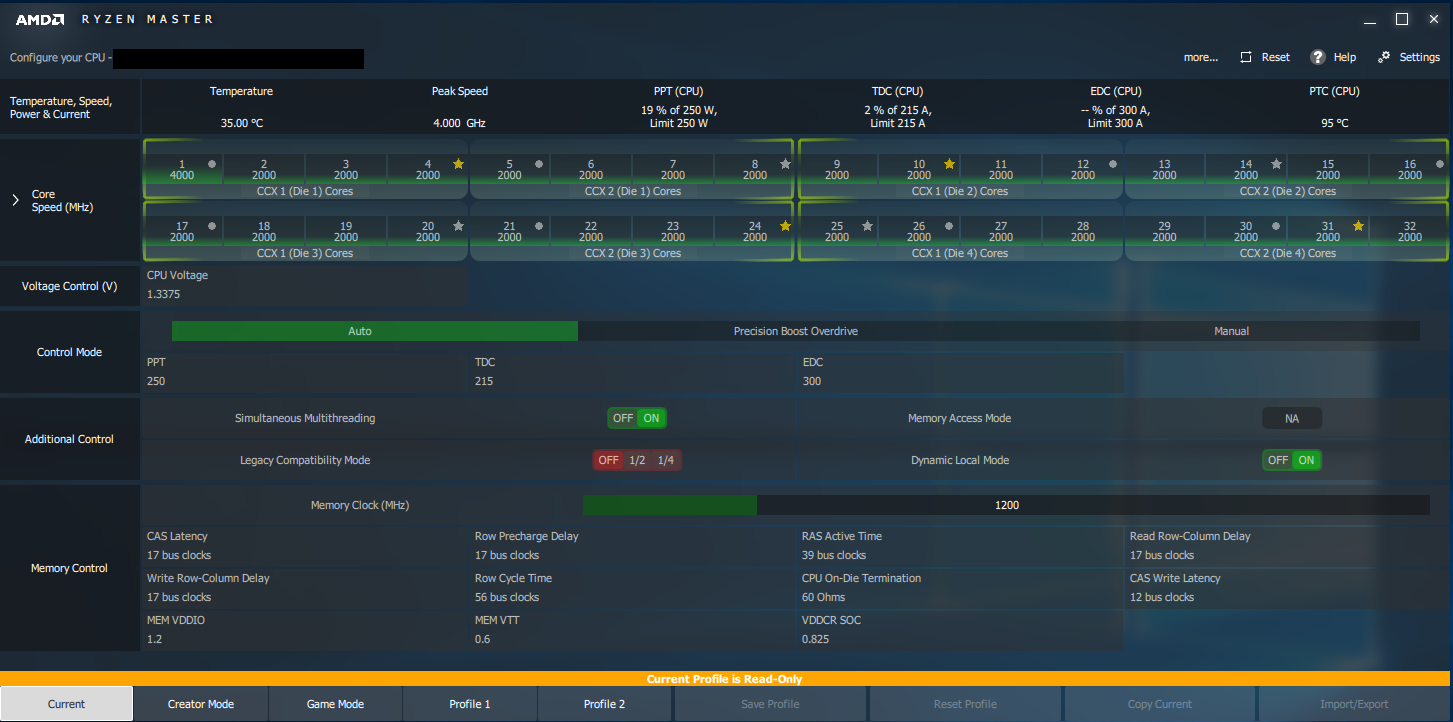Click the Reset icon in the top bar
The width and height of the screenshot is (1453, 722).
point(1246,57)
